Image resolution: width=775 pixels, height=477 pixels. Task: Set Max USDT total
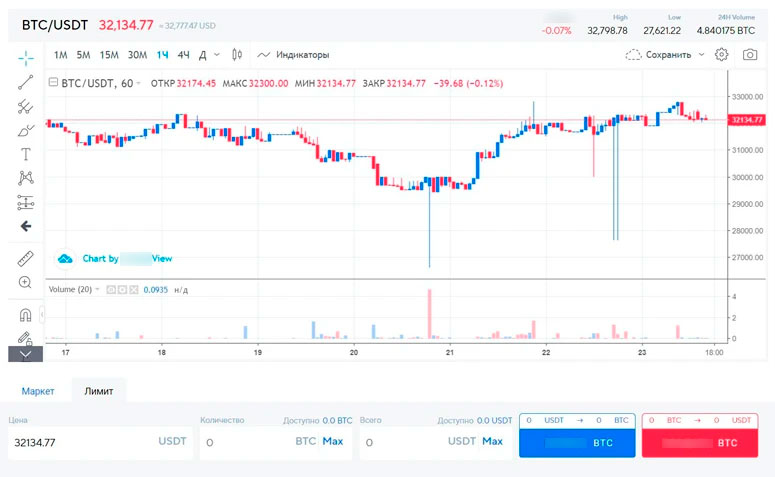pos(492,441)
